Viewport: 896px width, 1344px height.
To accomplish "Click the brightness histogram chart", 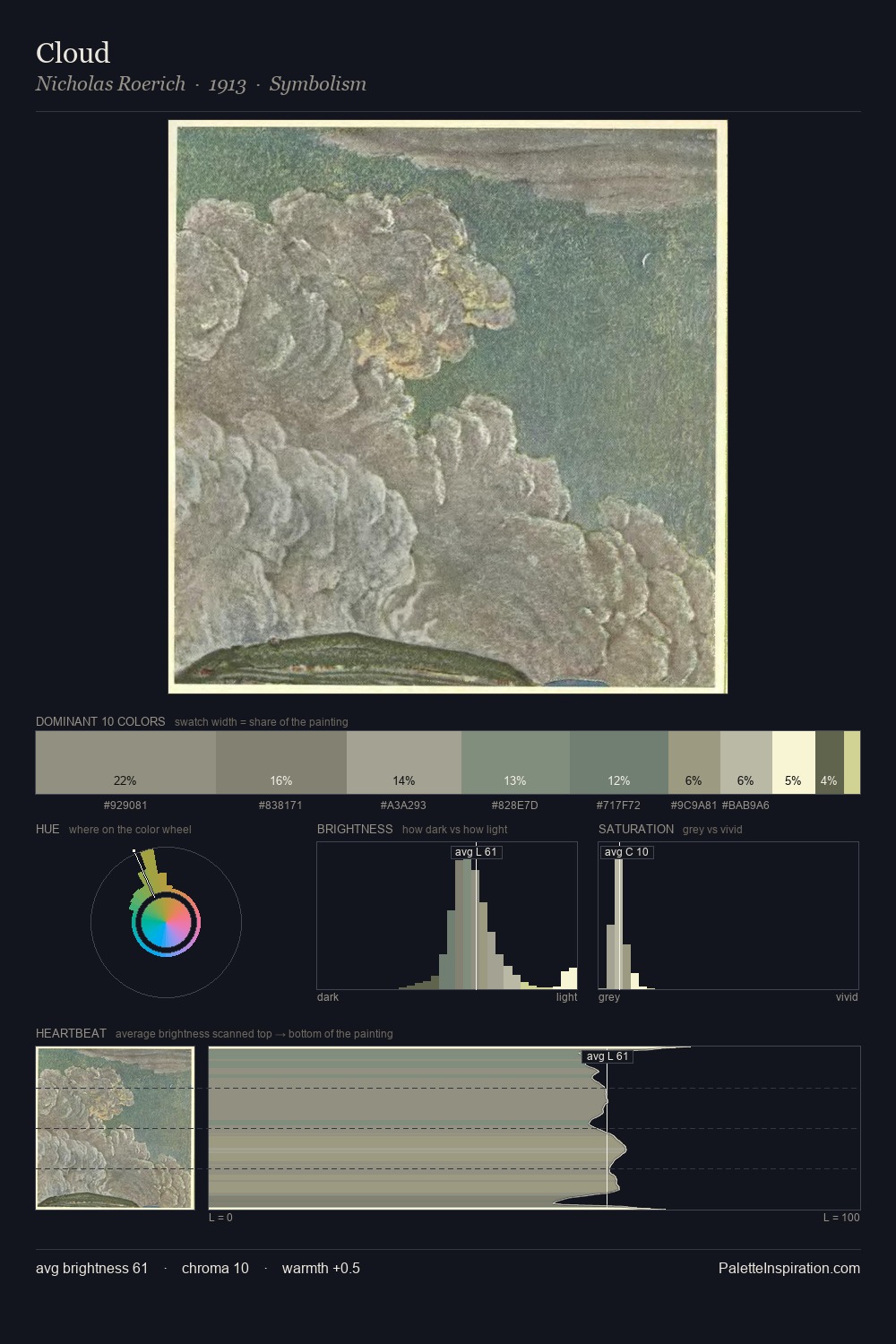I will click(447, 916).
